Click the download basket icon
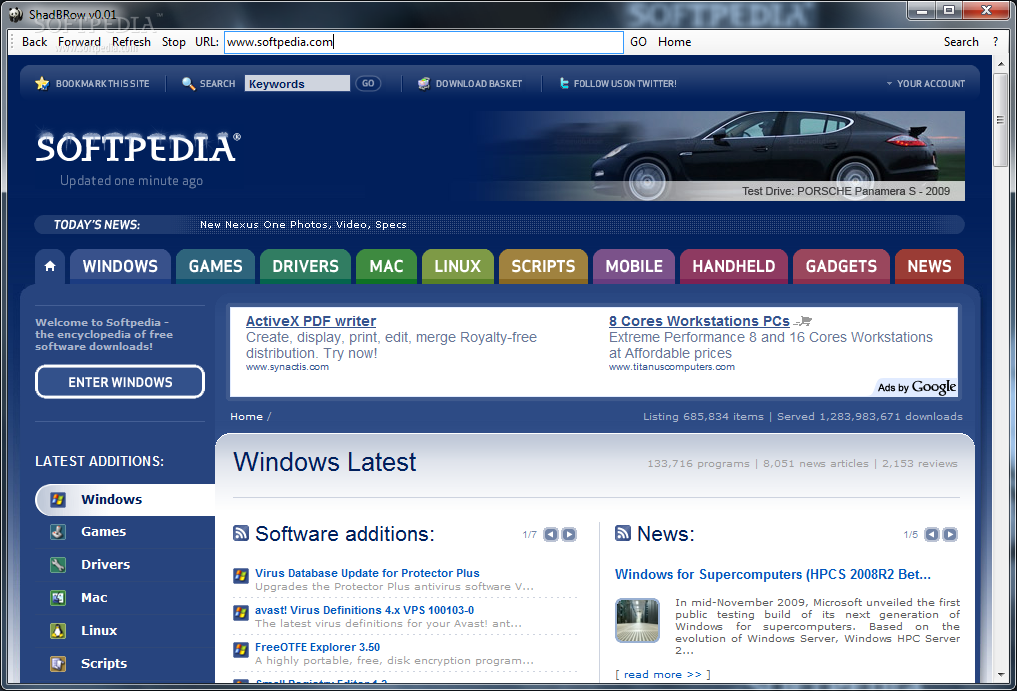This screenshot has height=691, width=1017. pyautogui.click(x=424, y=83)
